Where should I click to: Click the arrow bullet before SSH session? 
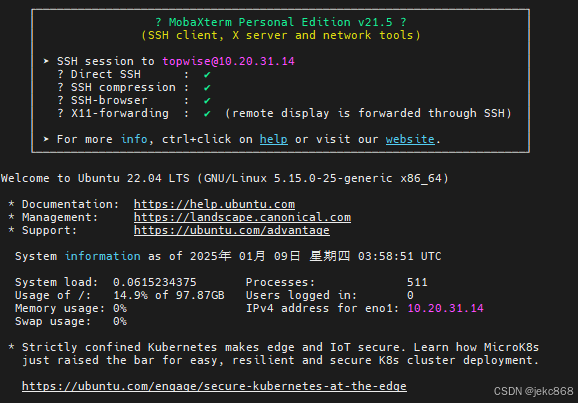(46, 61)
